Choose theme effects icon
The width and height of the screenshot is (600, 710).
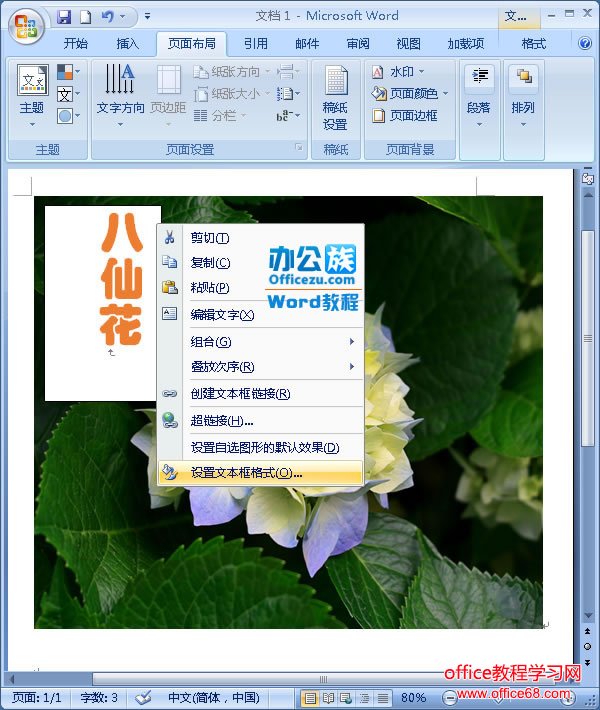[68, 116]
